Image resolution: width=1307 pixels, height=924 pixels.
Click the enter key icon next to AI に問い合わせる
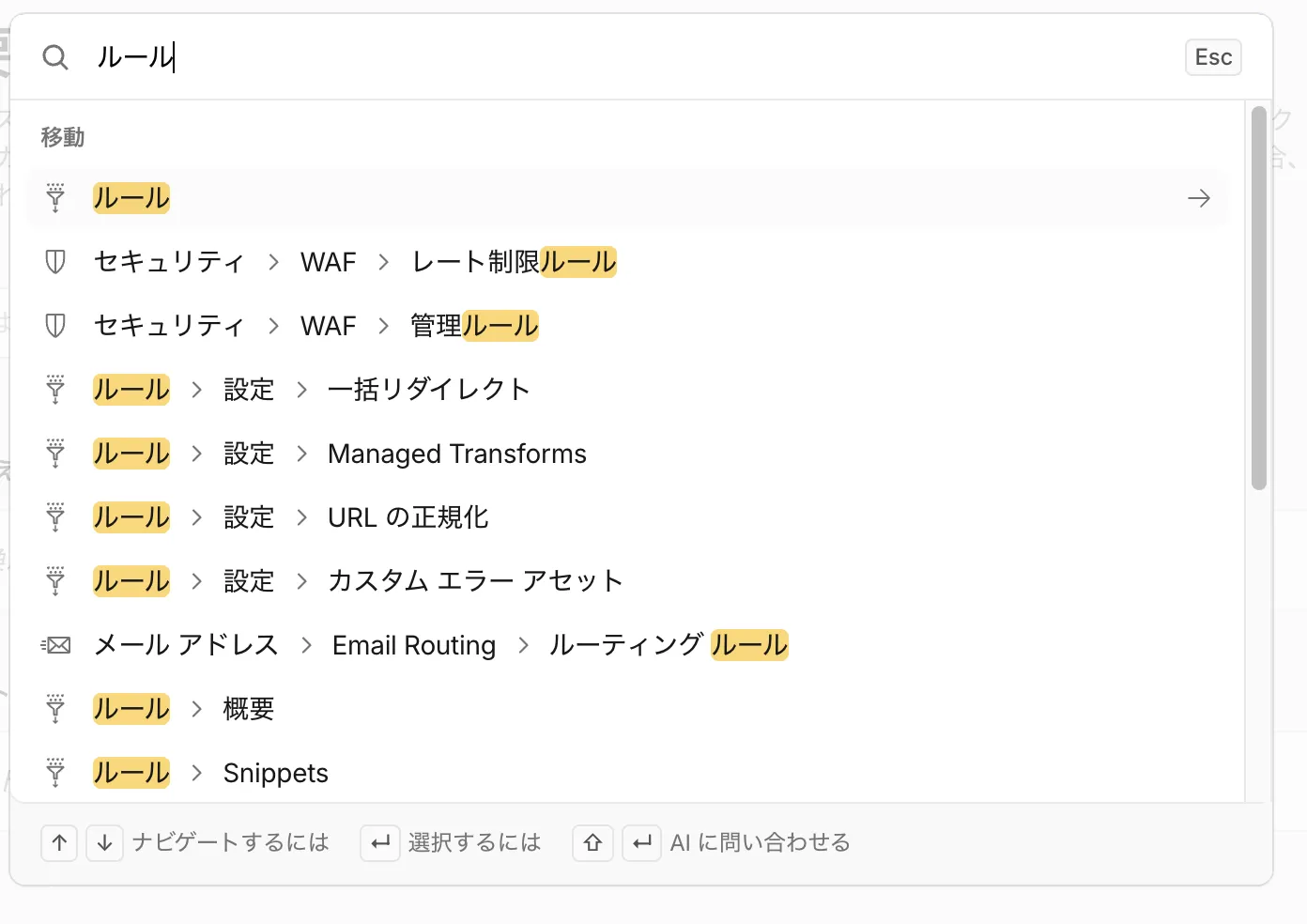tap(641, 843)
